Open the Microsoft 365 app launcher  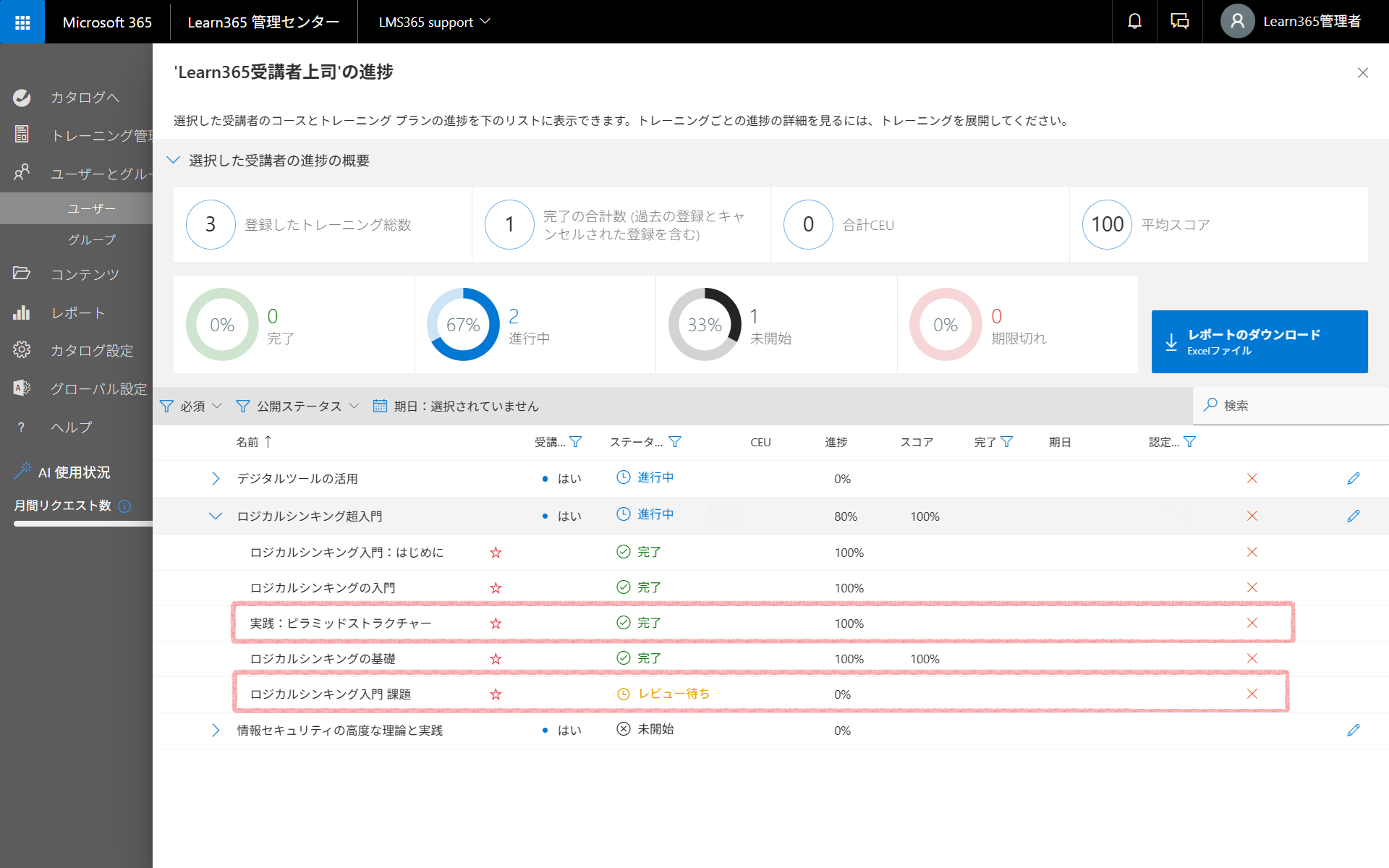point(22,22)
